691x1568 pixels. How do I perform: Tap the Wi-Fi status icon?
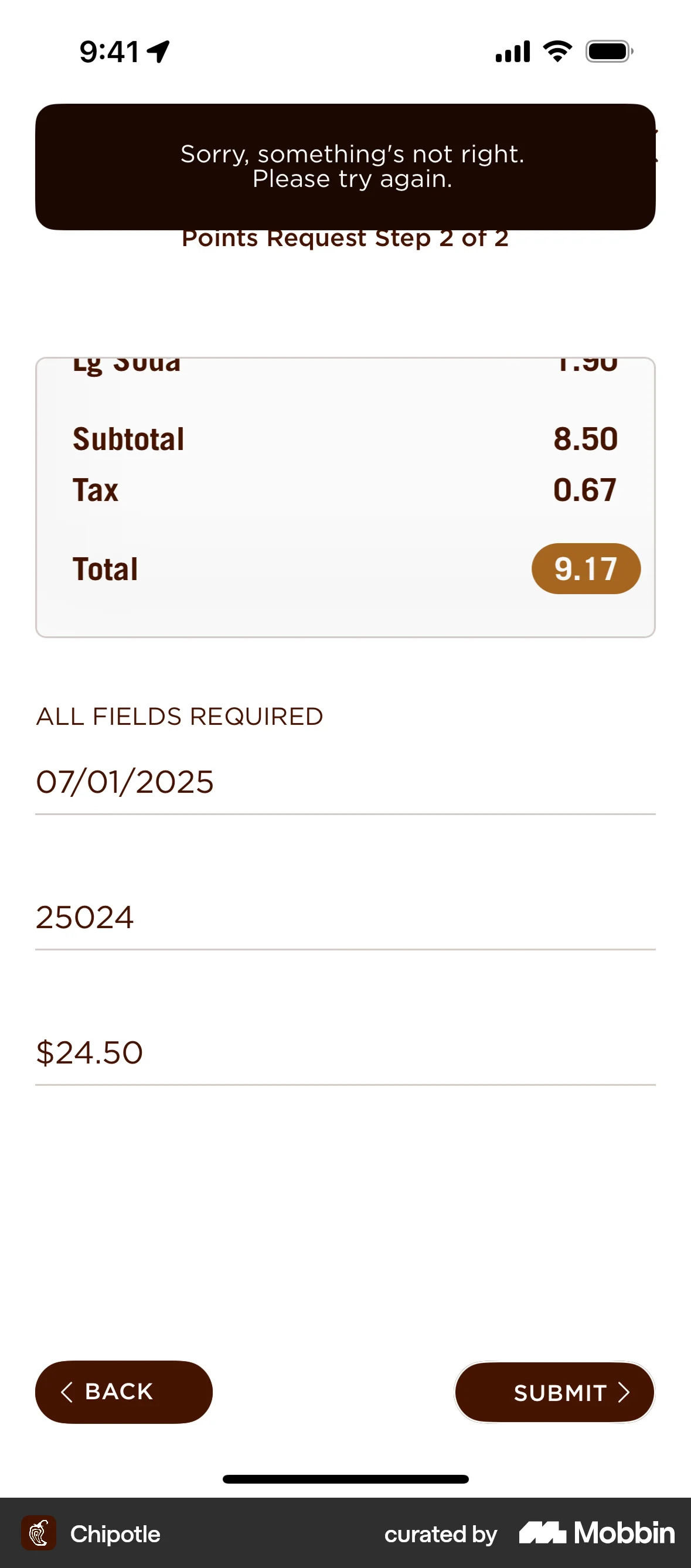point(557,51)
